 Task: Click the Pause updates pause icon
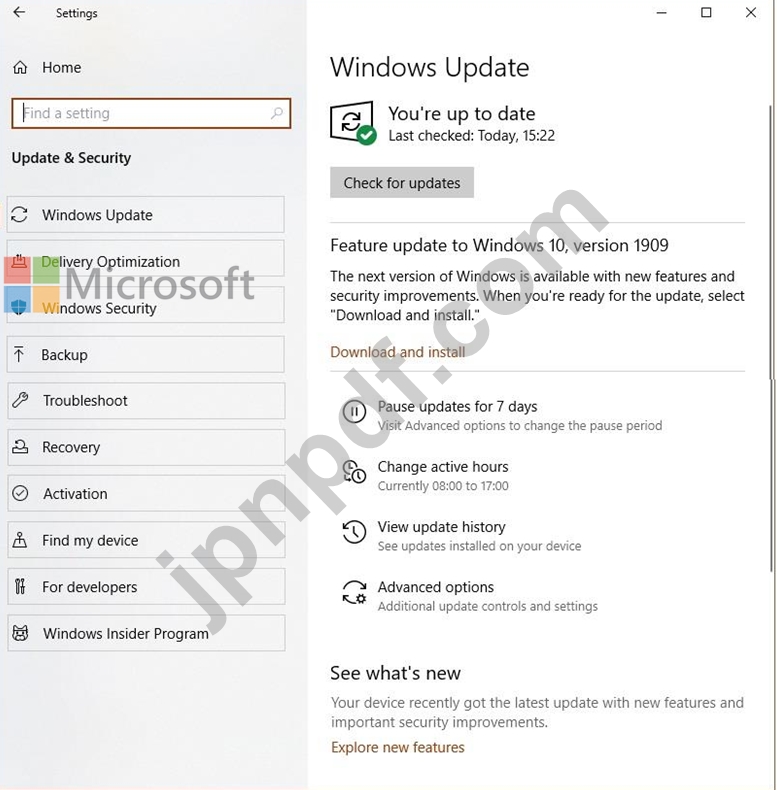[354, 412]
